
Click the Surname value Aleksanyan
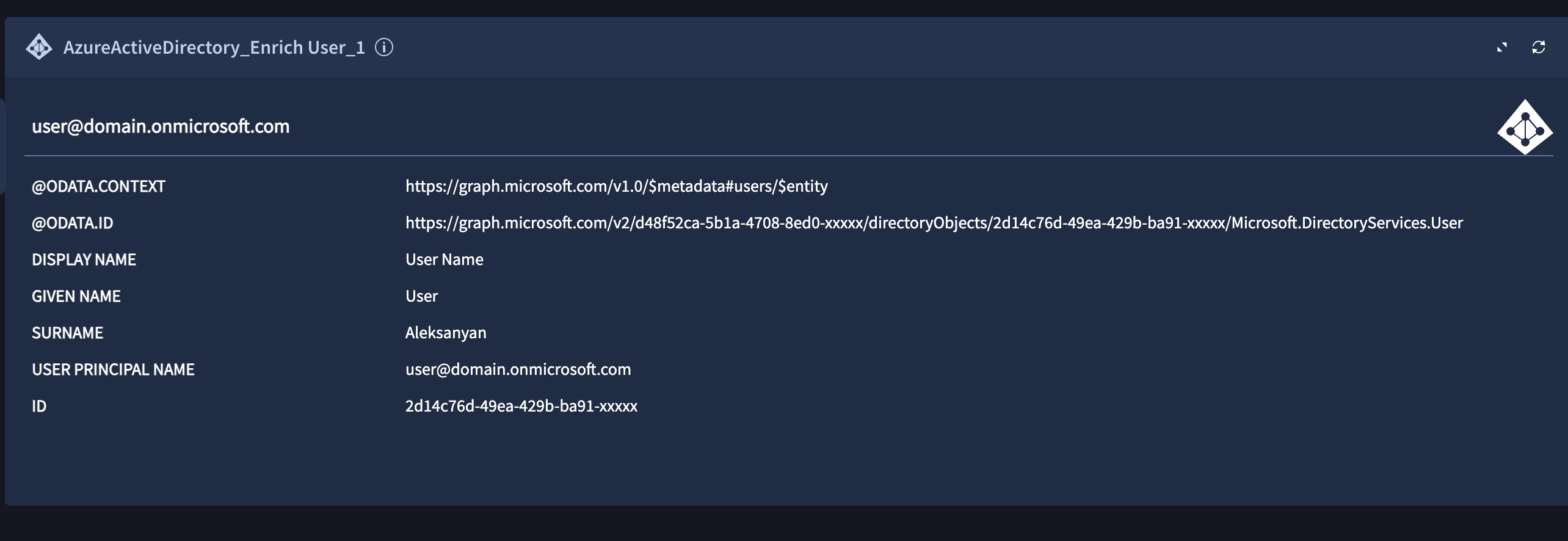[446, 333]
